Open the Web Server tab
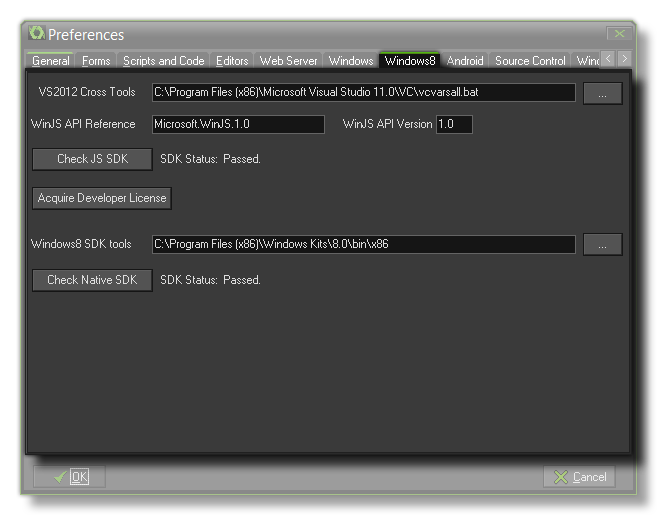This screenshot has width=657, height=515. (288, 61)
